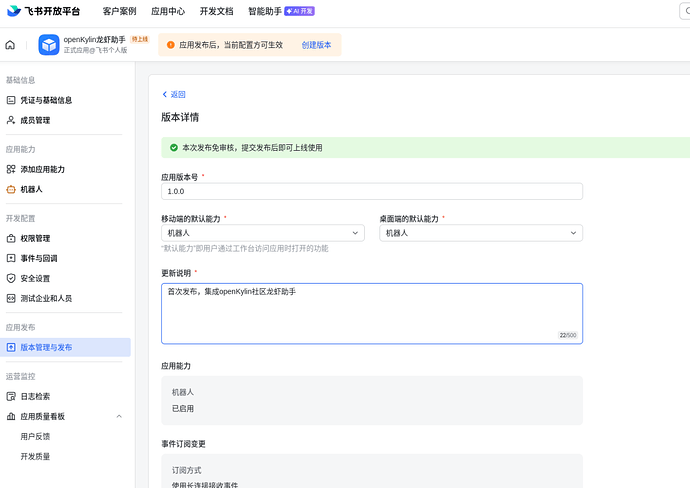690x488 pixels.
Task: Open 开发文档 in top navigation
Action: pyautogui.click(x=216, y=11)
